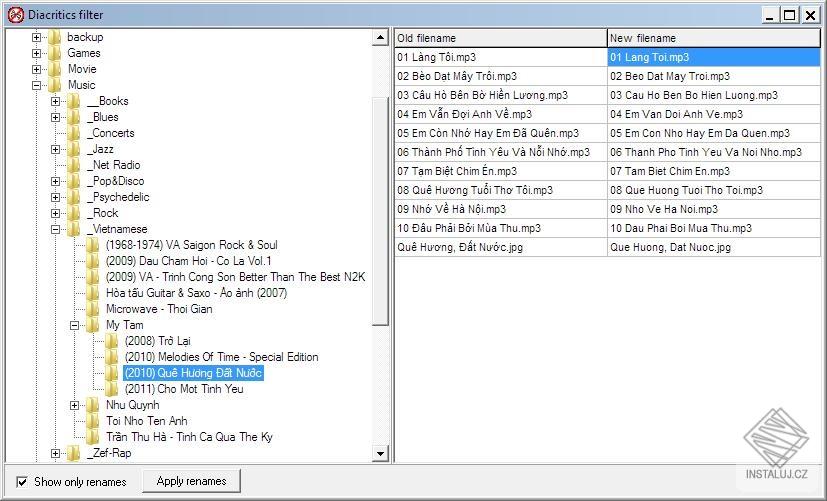
Task: Click the Toi Nho Ten Anh folder icon
Action: coord(93,421)
